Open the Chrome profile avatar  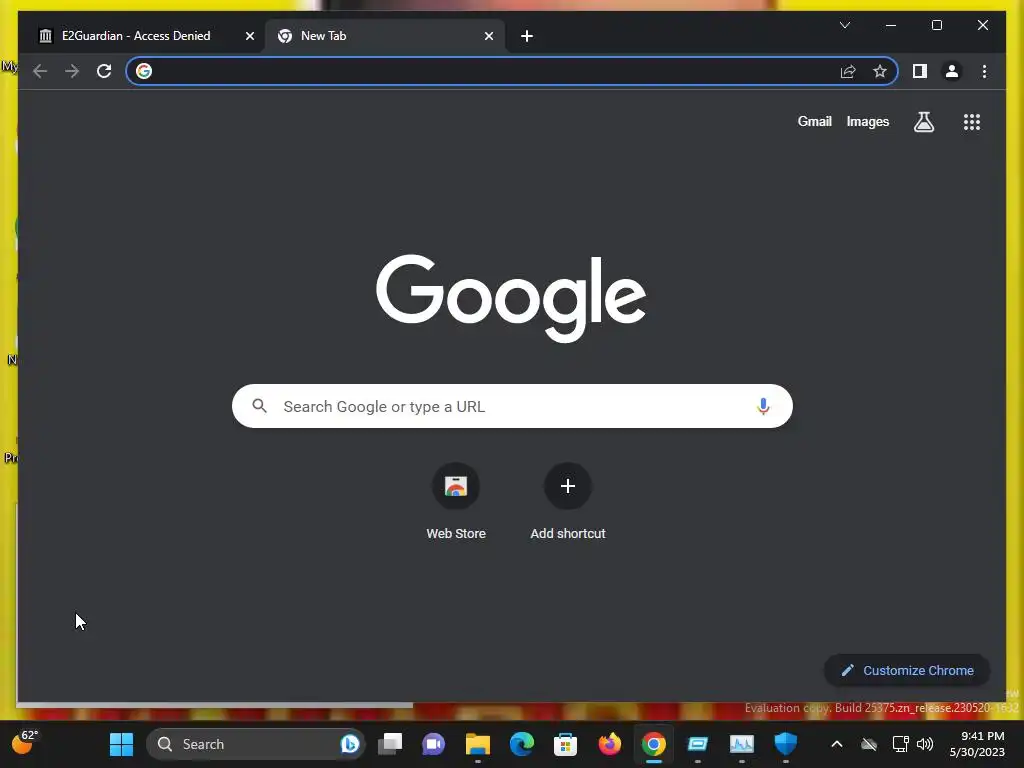pyautogui.click(x=952, y=71)
